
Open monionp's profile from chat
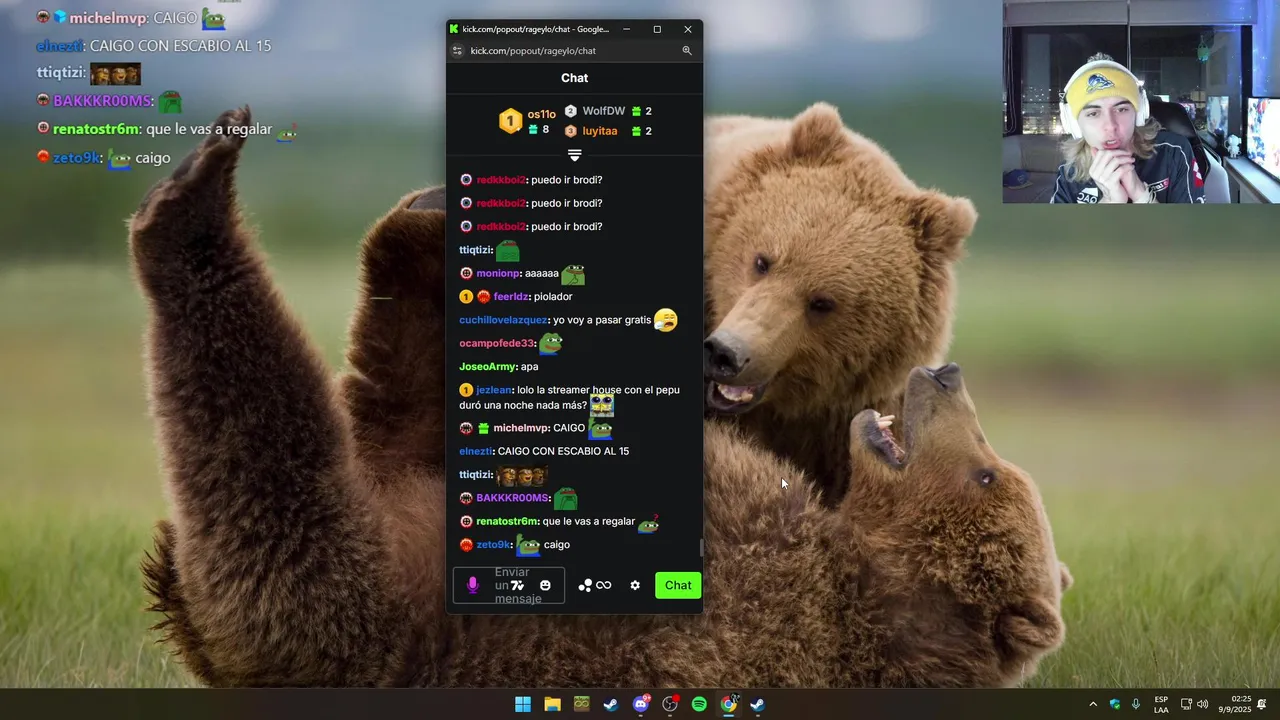[x=498, y=273]
